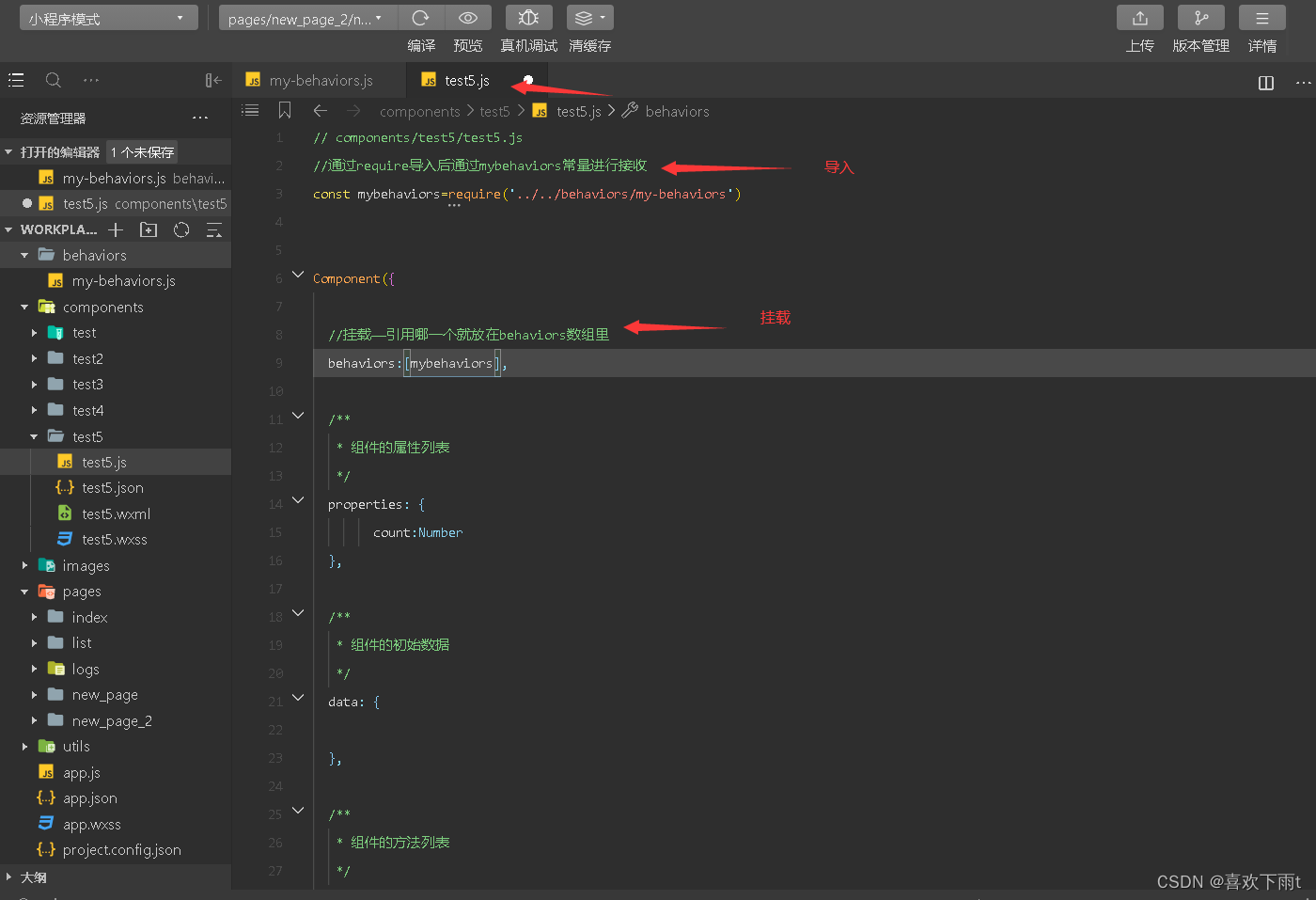Click count:Number property on line 15
The height and width of the screenshot is (900, 1316).
[417, 533]
